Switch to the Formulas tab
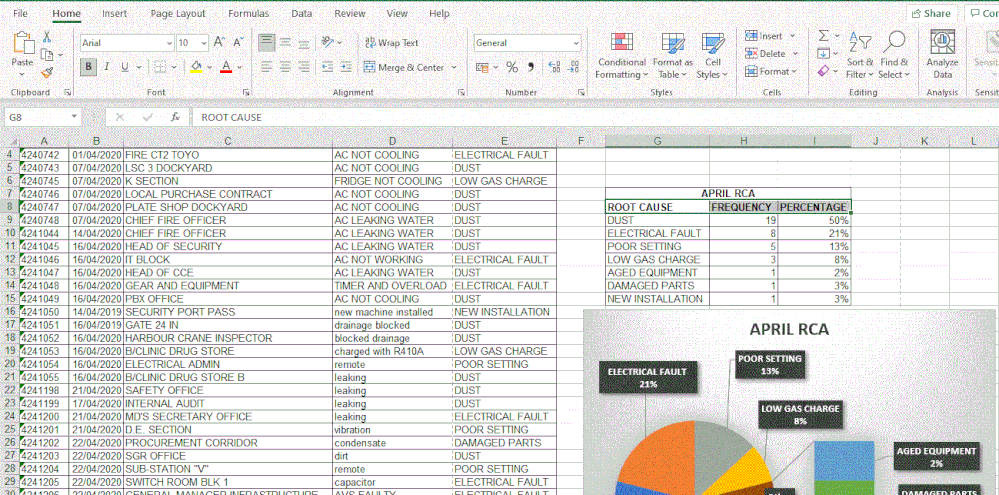This screenshot has width=999, height=495. (x=248, y=13)
